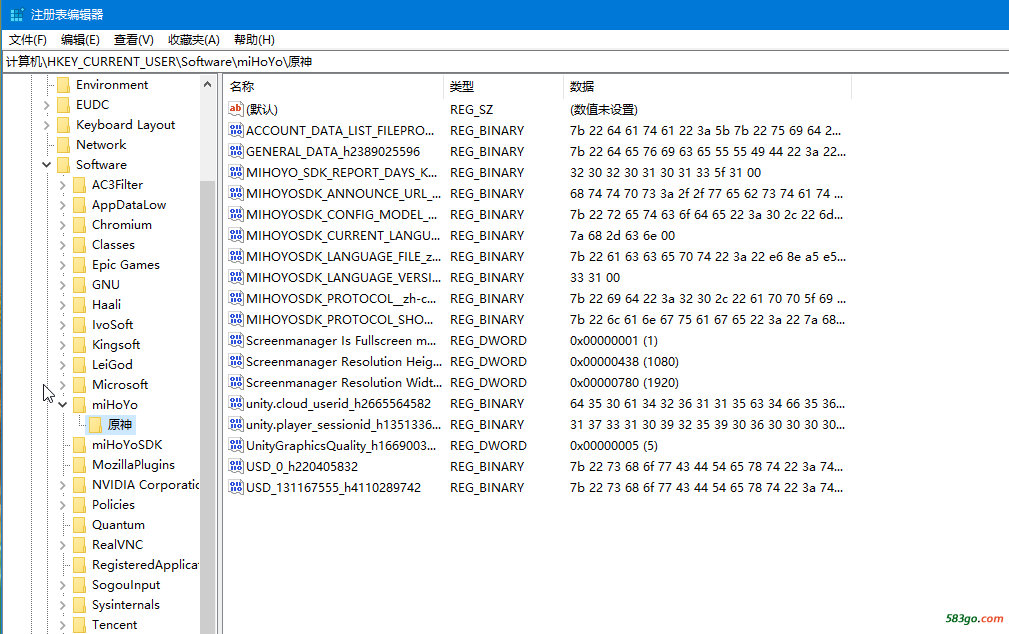Viewport: 1009px width, 634px height.
Task: Select the Network key in tree
Action: tap(101, 145)
